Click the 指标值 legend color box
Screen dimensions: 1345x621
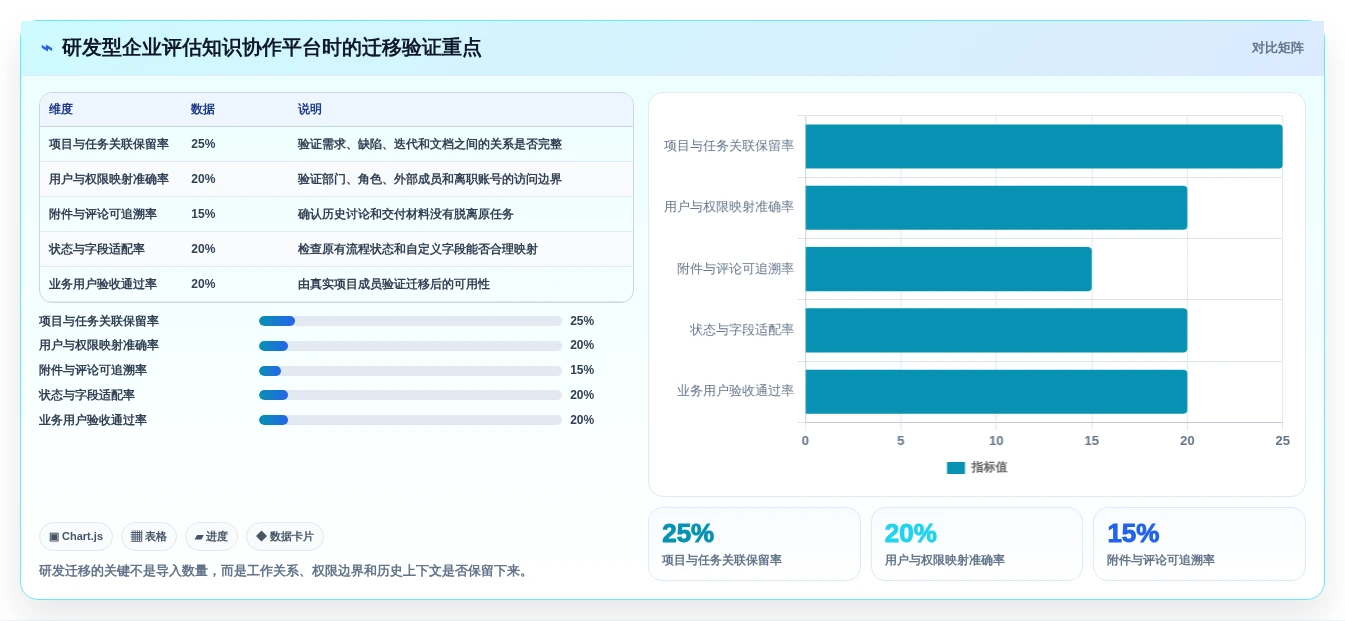click(956, 468)
